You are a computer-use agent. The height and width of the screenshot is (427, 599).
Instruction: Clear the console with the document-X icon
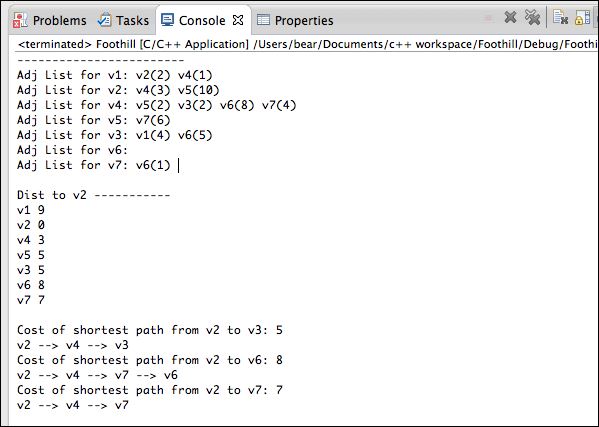coord(560,18)
